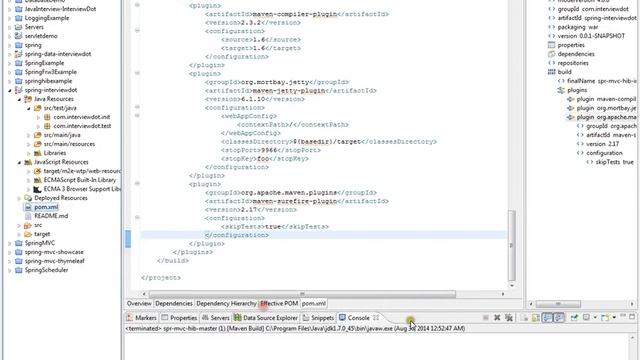Collapse the maven-surefire plugin fold marker
640x360 pixels.
coord(137,184)
